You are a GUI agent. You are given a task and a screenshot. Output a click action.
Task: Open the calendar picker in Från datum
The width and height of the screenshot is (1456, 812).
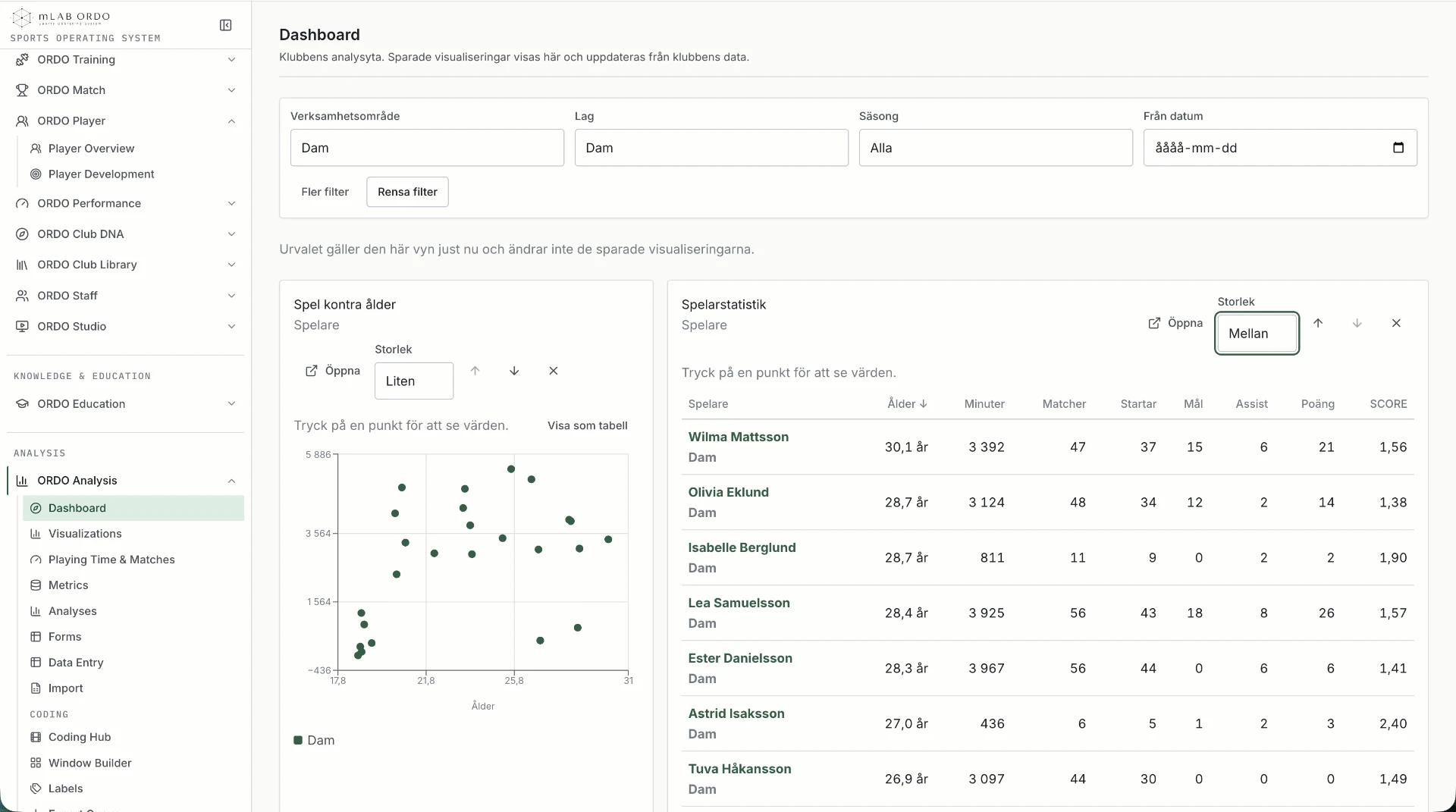[1398, 148]
